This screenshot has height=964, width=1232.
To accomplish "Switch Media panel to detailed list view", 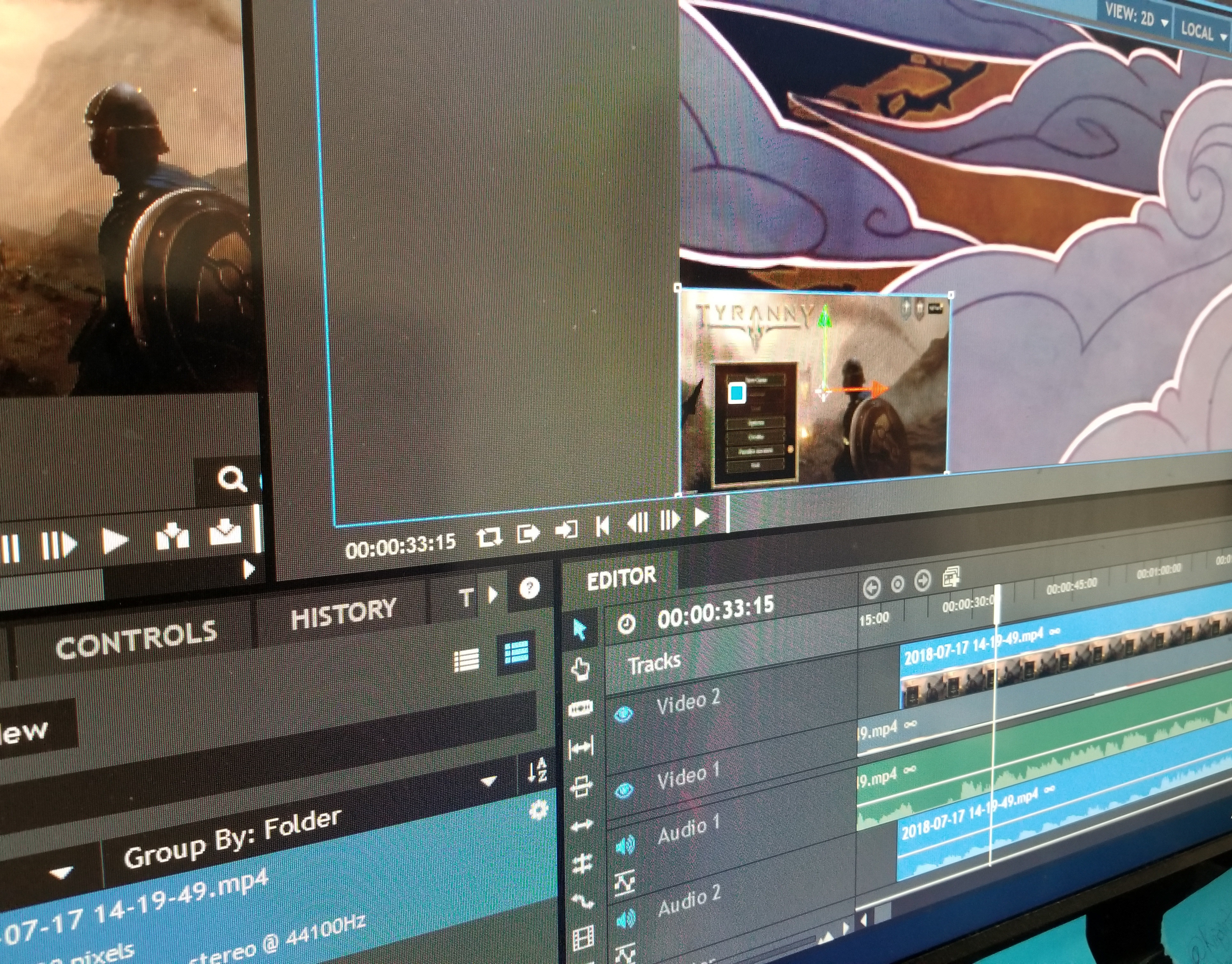I will pyautogui.click(x=516, y=654).
